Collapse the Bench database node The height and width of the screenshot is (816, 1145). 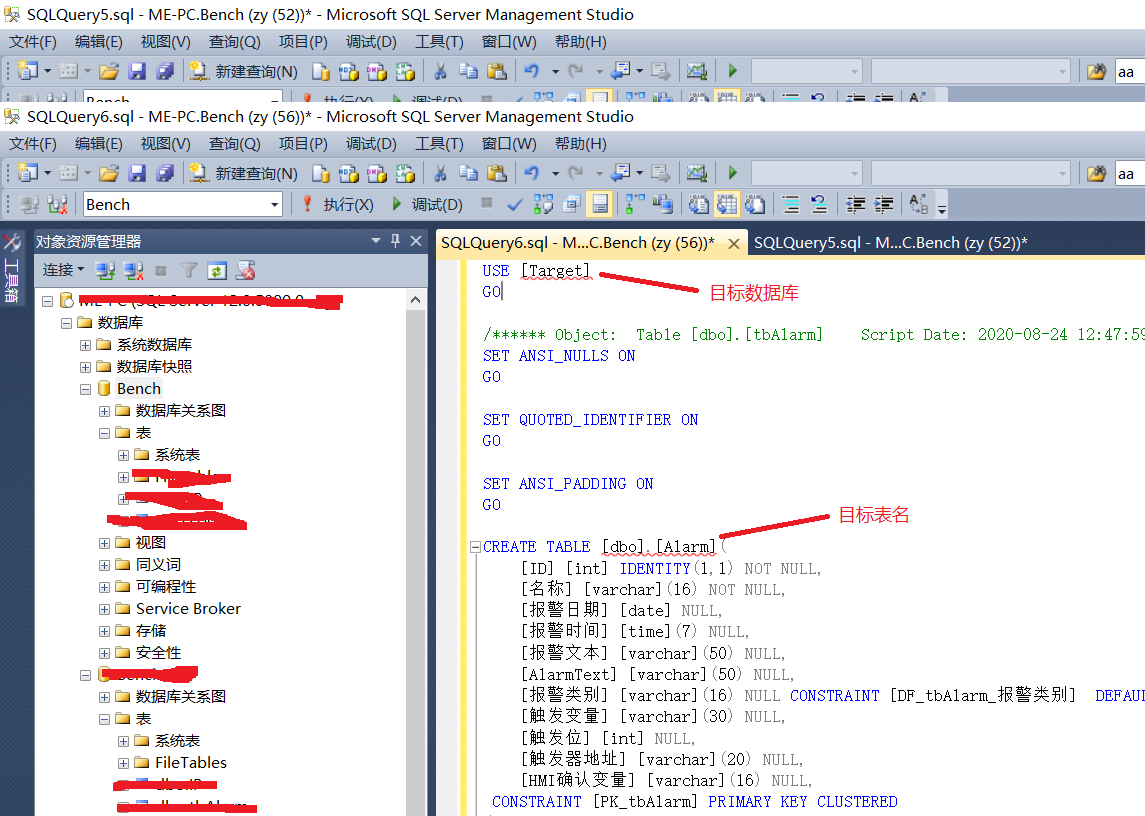85,389
